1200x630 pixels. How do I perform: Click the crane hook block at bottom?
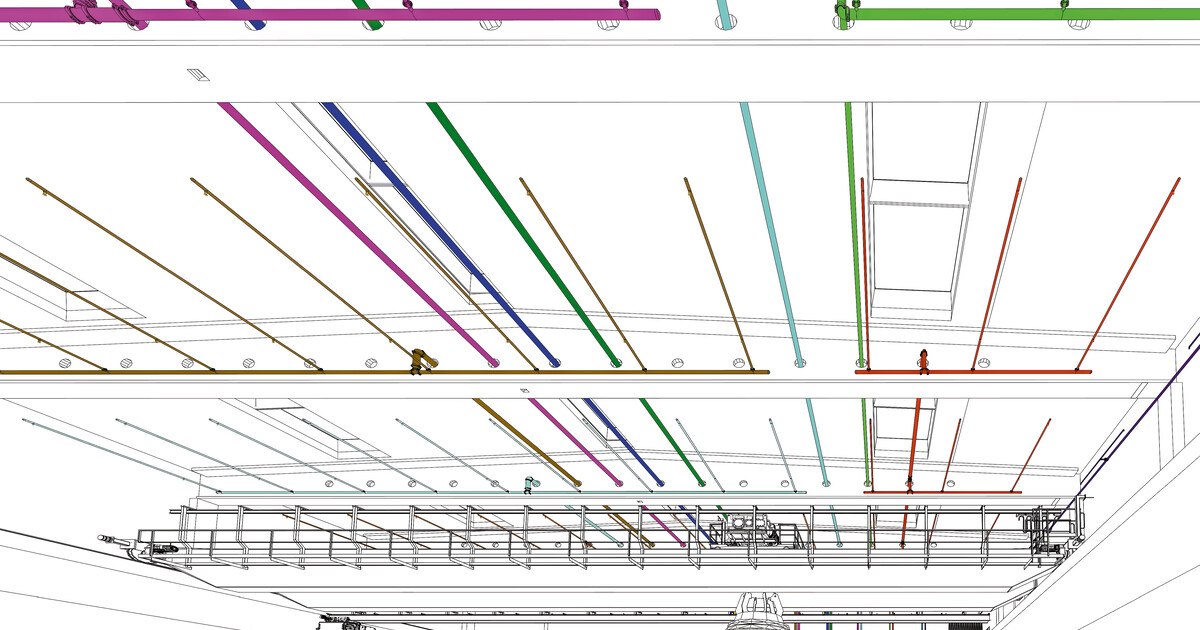click(x=760, y=610)
